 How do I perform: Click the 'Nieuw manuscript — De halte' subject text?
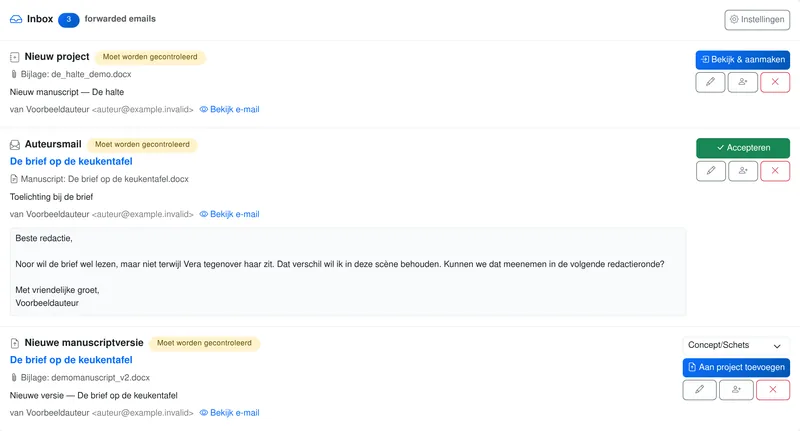coord(67,92)
